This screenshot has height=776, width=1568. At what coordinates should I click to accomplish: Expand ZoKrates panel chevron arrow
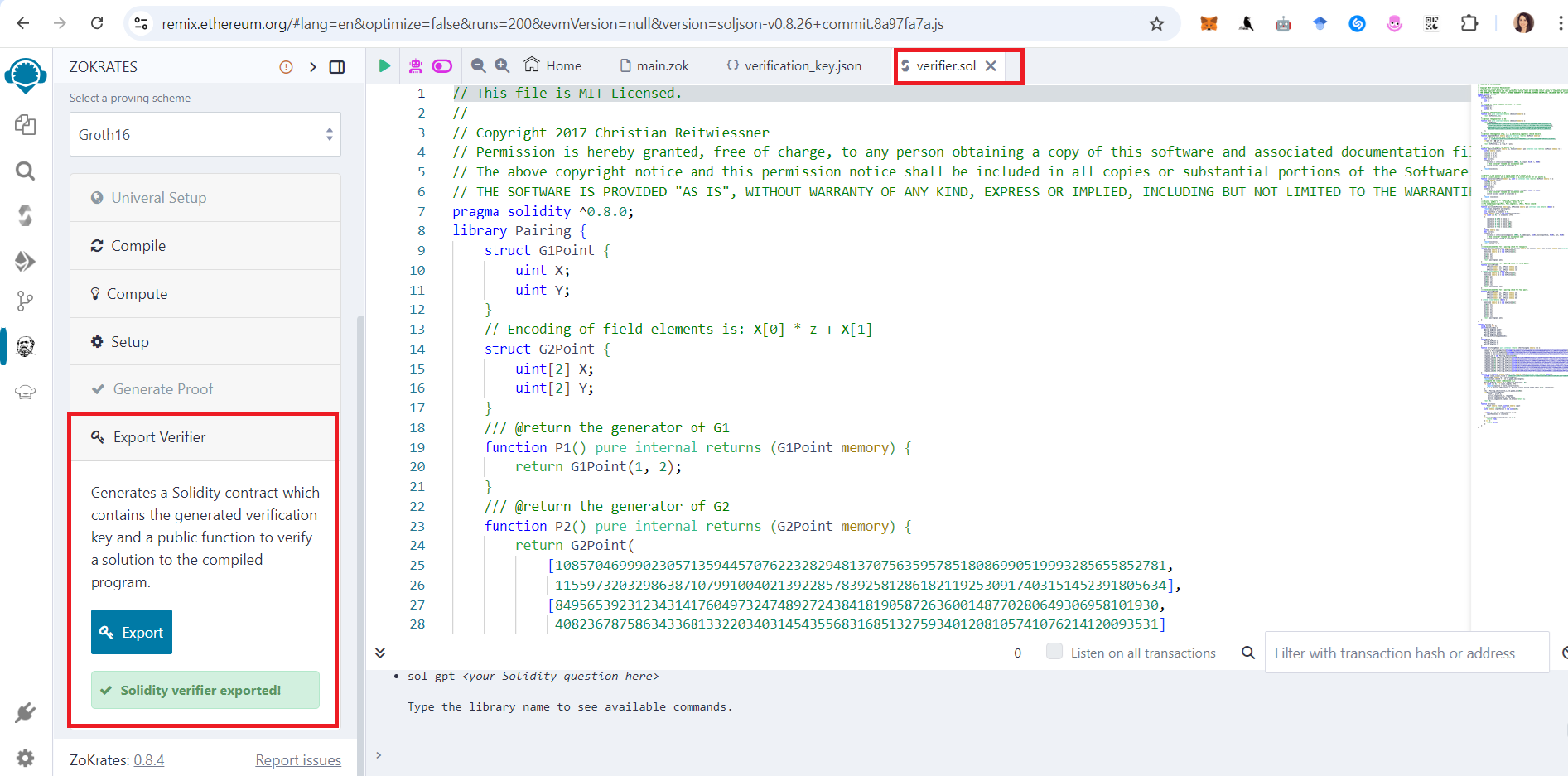[312, 67]
